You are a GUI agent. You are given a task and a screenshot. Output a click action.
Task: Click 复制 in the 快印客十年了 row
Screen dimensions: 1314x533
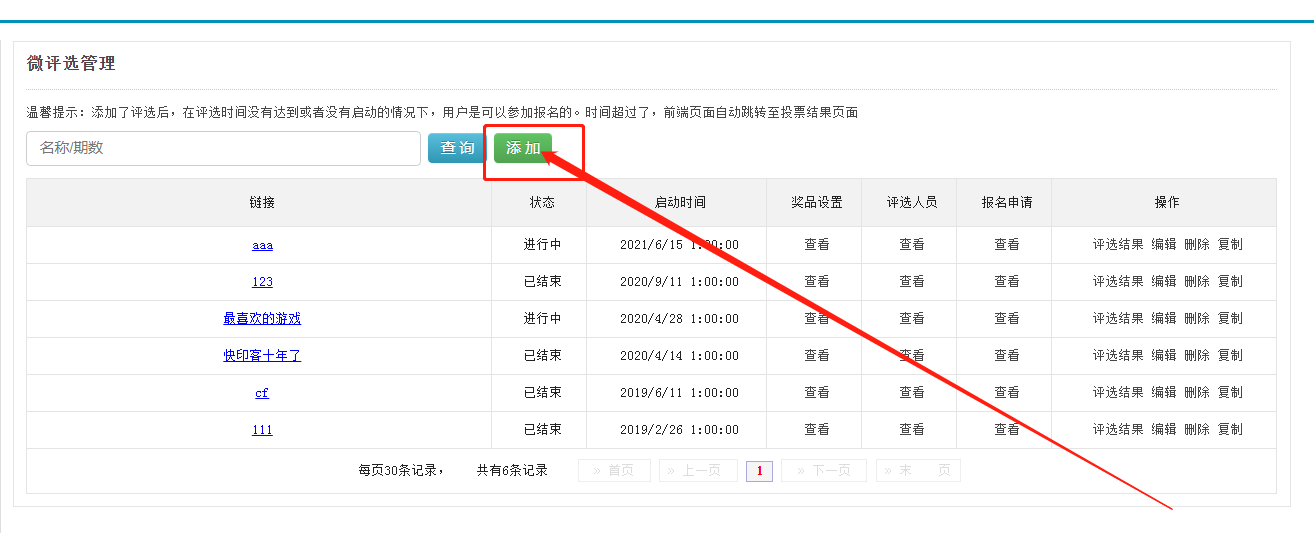click(x=1230, y=356)
